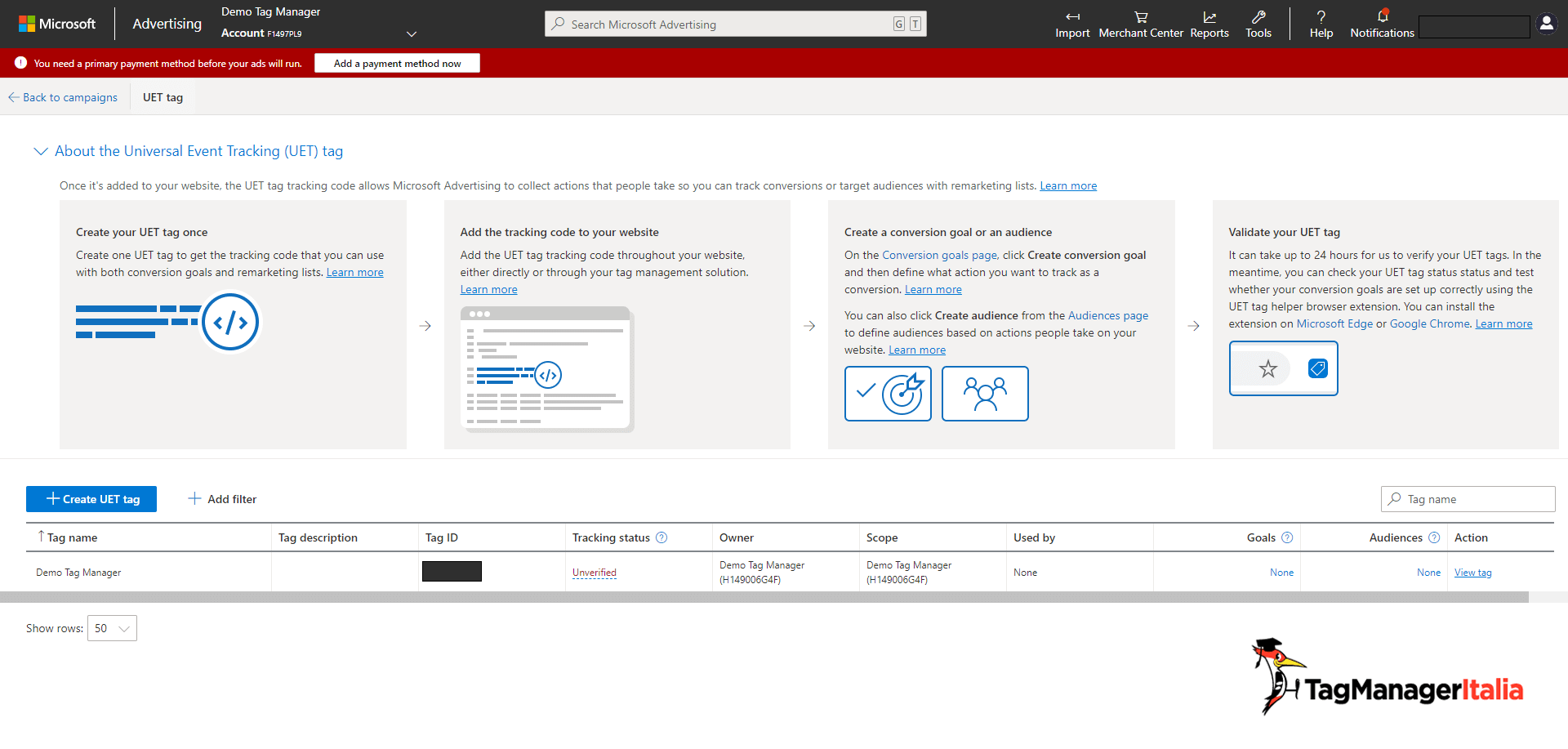
Task: Click the Unverified tracking status
Action: tap(595, 573)
